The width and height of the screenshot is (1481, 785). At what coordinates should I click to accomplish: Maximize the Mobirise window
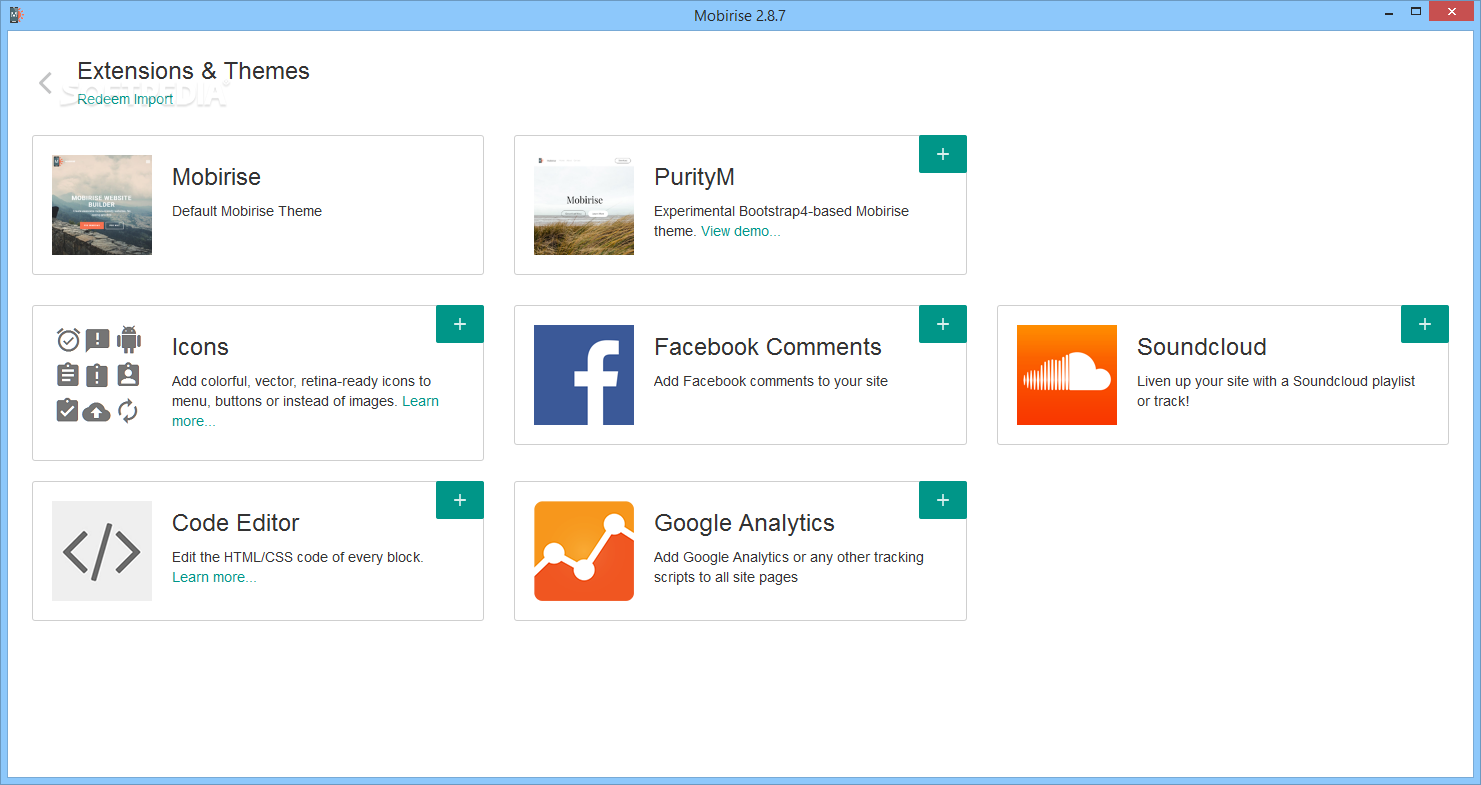pos(1416,12)
